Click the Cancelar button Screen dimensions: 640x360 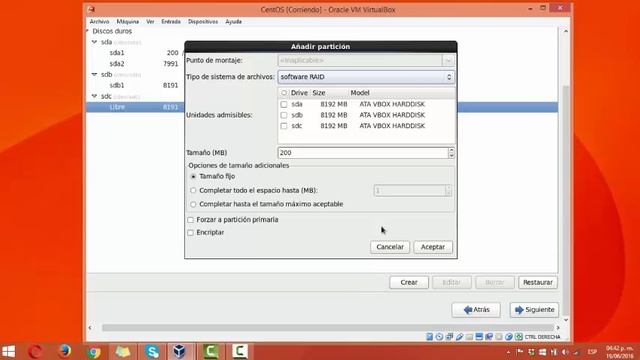coord(390,247)
